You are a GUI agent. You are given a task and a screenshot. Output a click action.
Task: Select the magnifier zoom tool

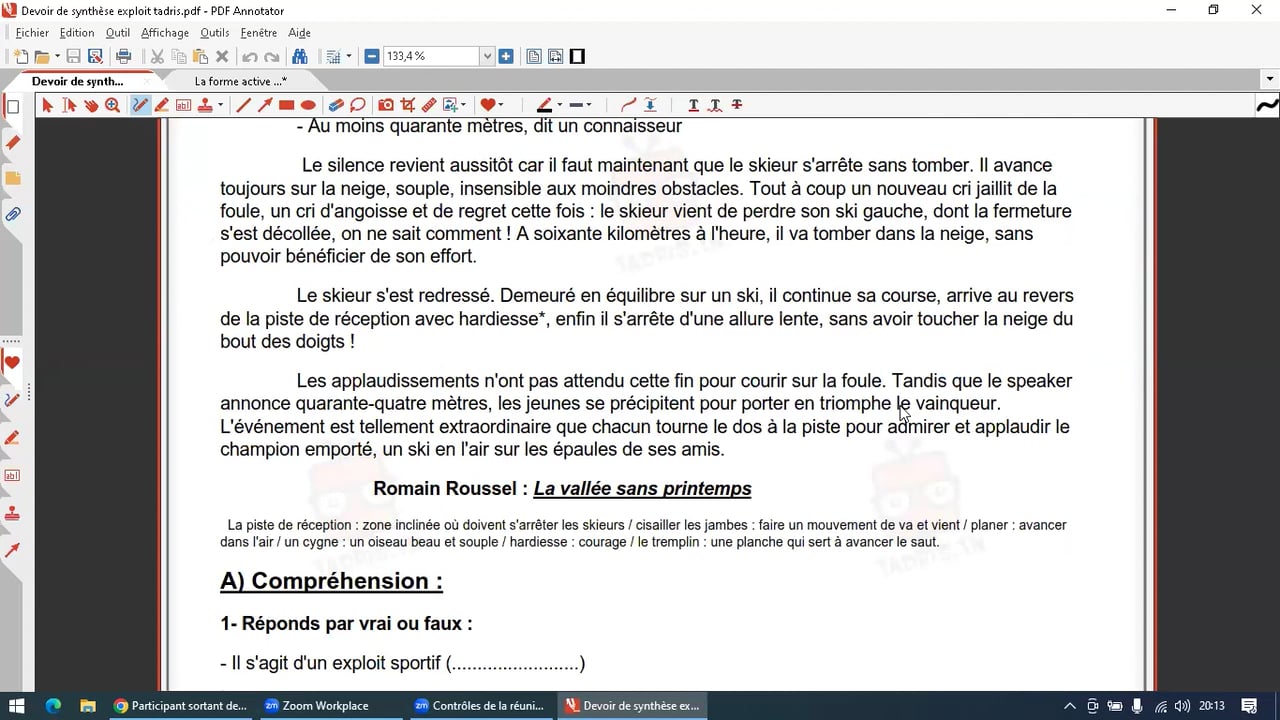click(113, 105)
